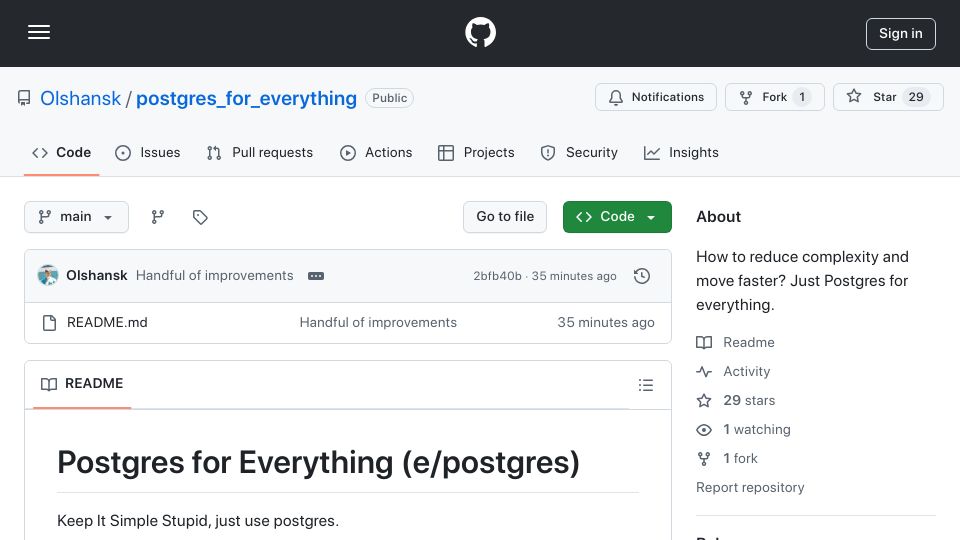Open the Insights tab
The height and width of the screenshot is (540, 960).
pyautogui.click(x=681, y=152)
